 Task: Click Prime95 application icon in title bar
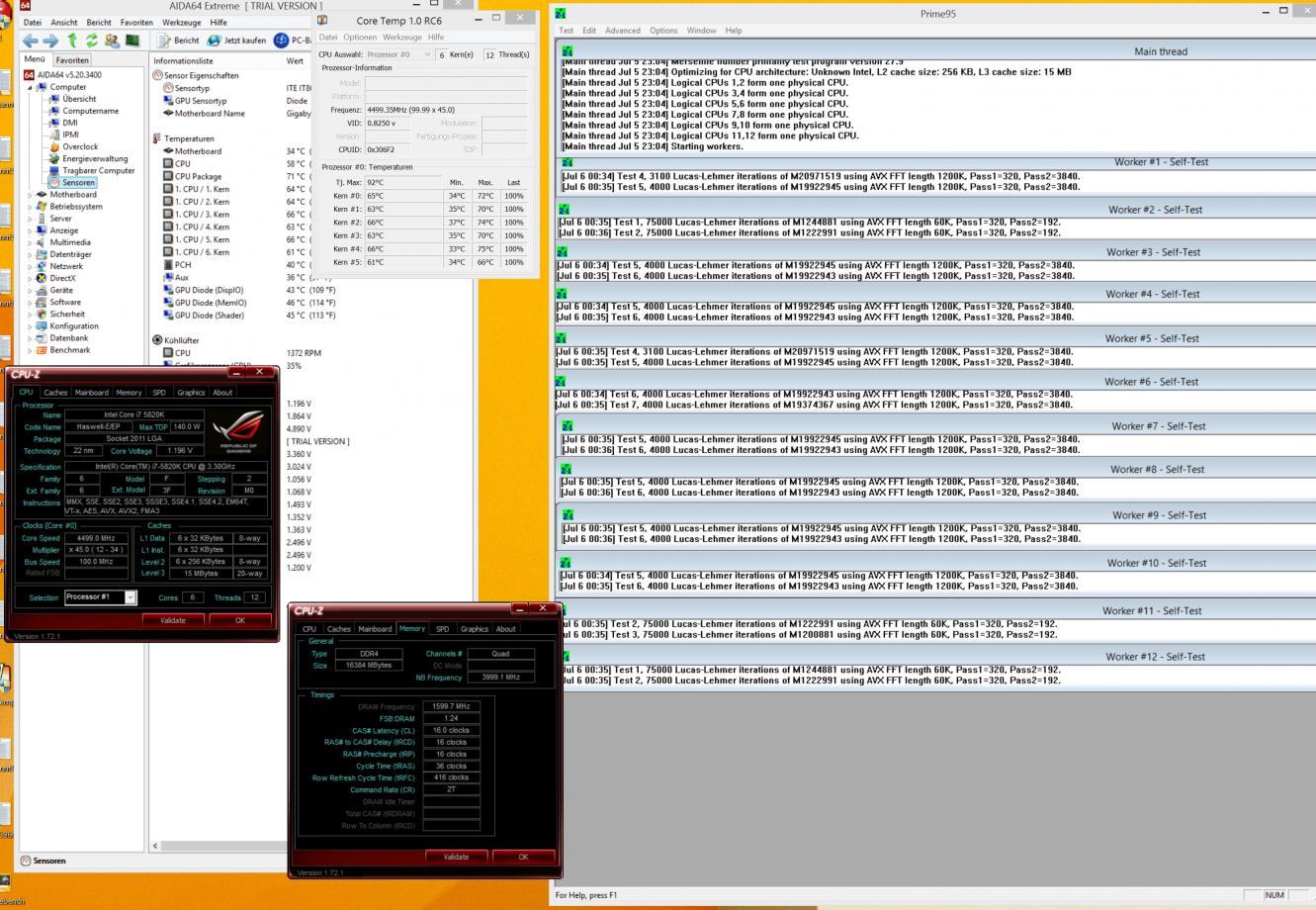tap(562, 14)
